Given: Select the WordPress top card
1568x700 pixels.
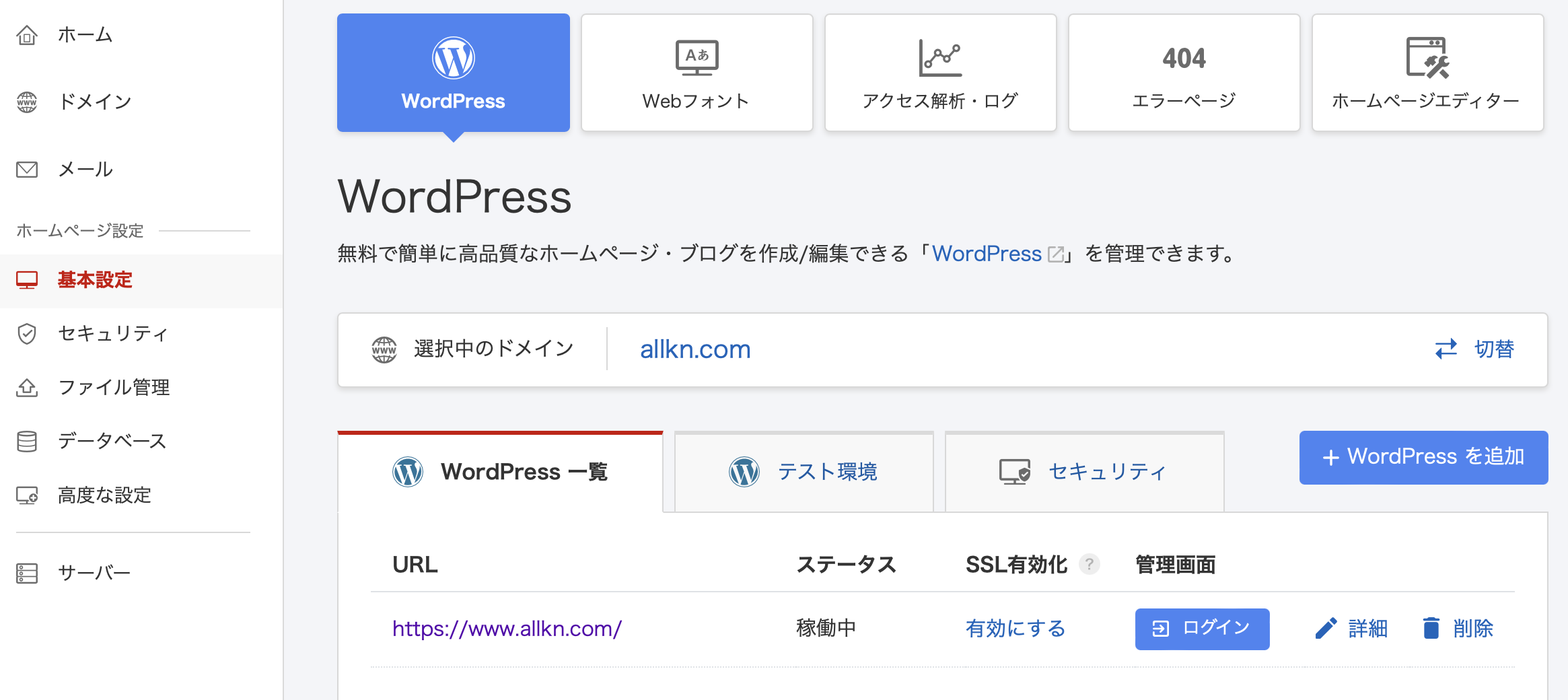Looking at the screenshot, I should point(454,73).
